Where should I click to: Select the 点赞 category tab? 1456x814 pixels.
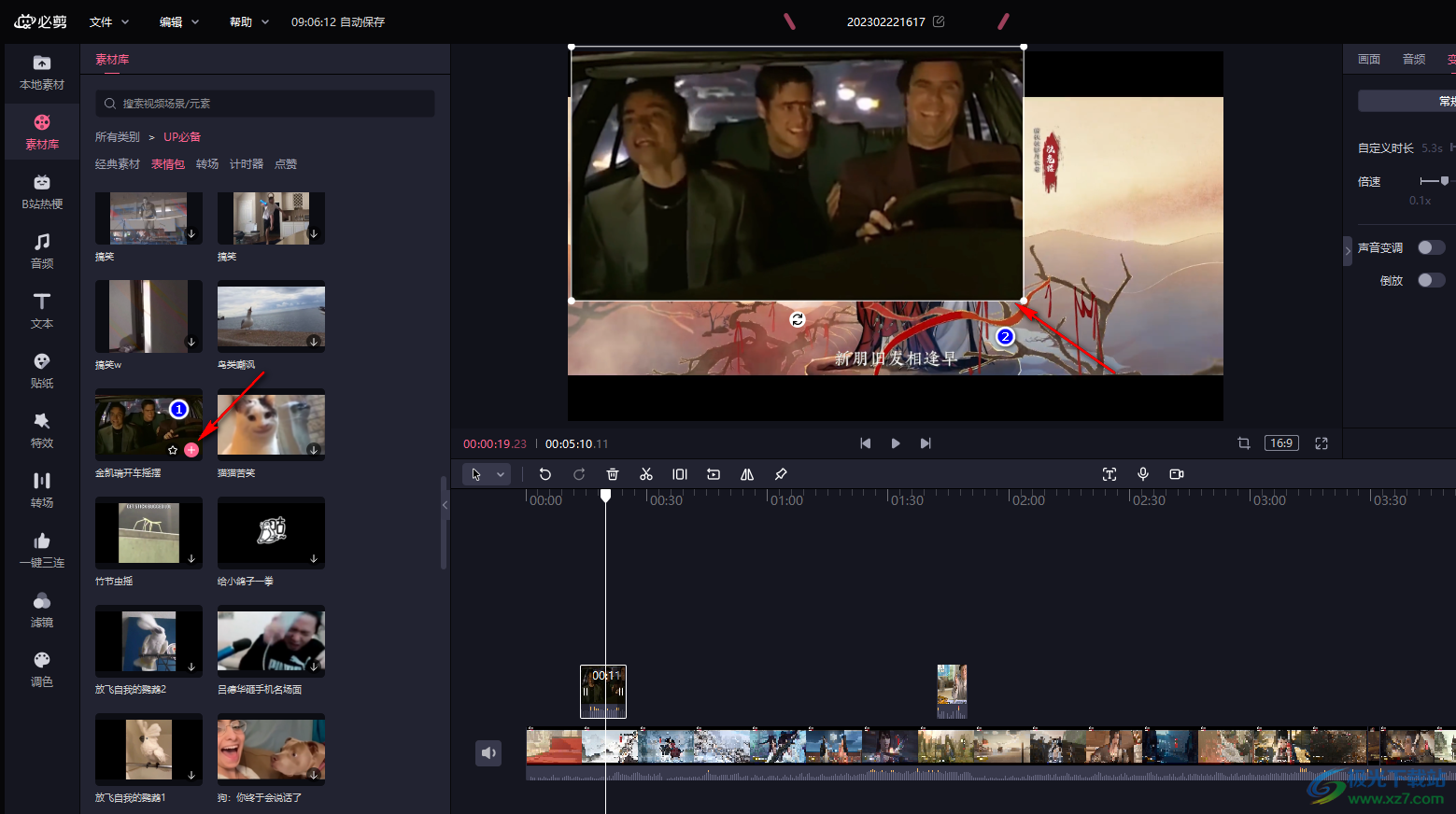286,164
